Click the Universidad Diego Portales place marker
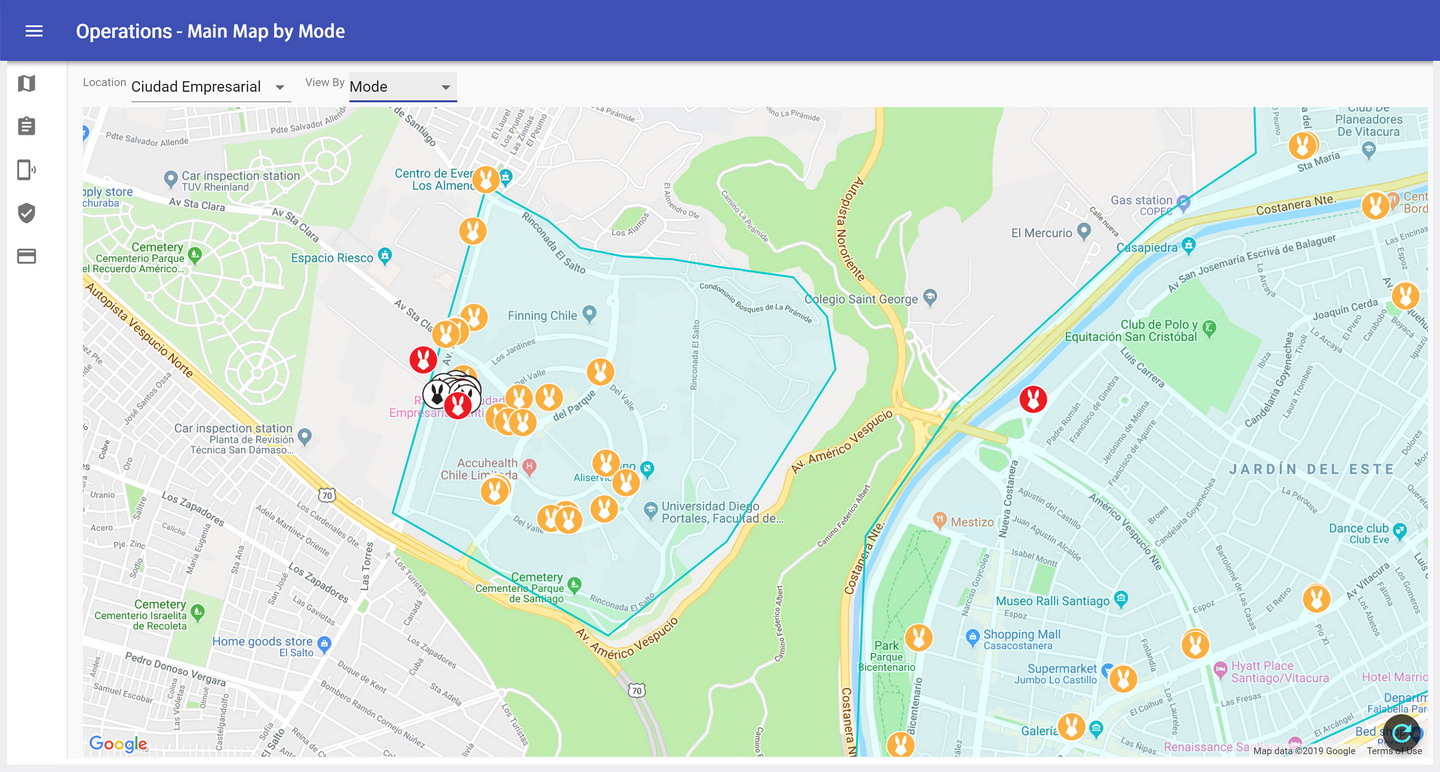The height and width of the screenshot is (772, 1440). [x=651, y=510]
